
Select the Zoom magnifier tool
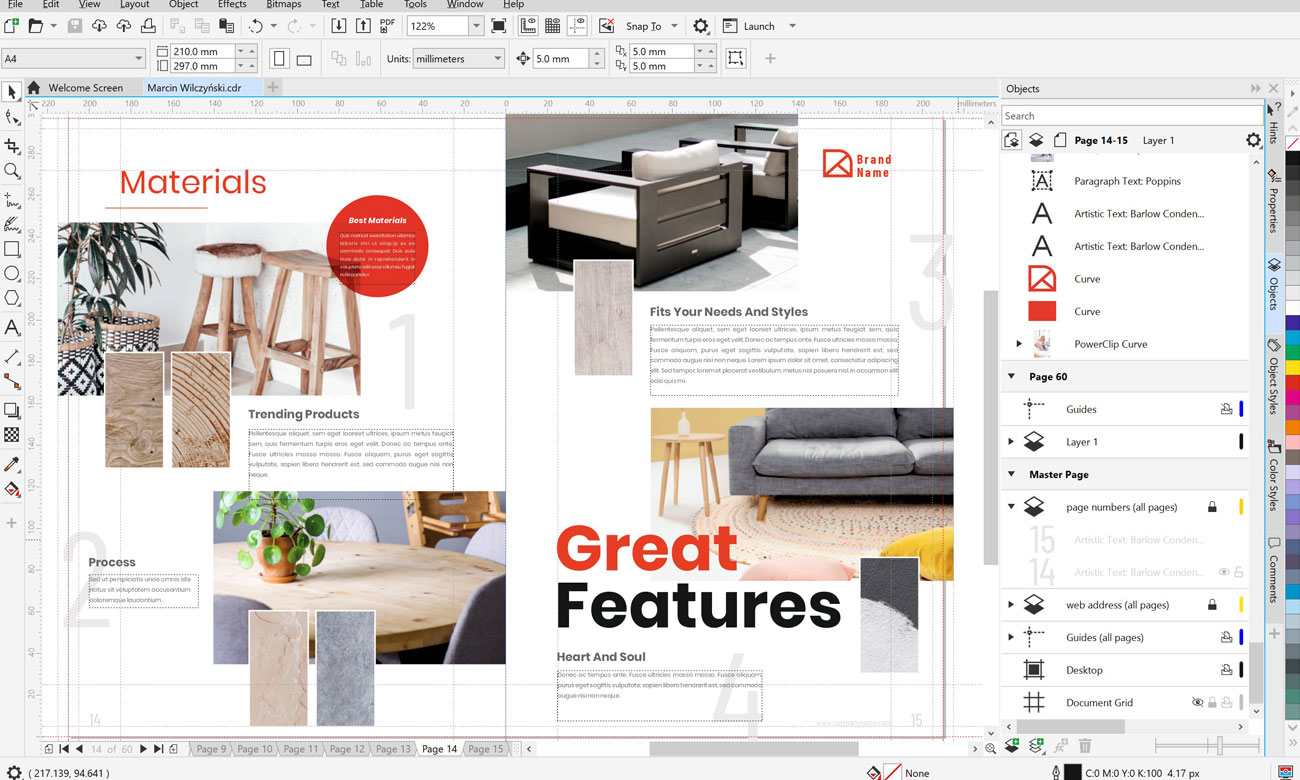[12, 171]
